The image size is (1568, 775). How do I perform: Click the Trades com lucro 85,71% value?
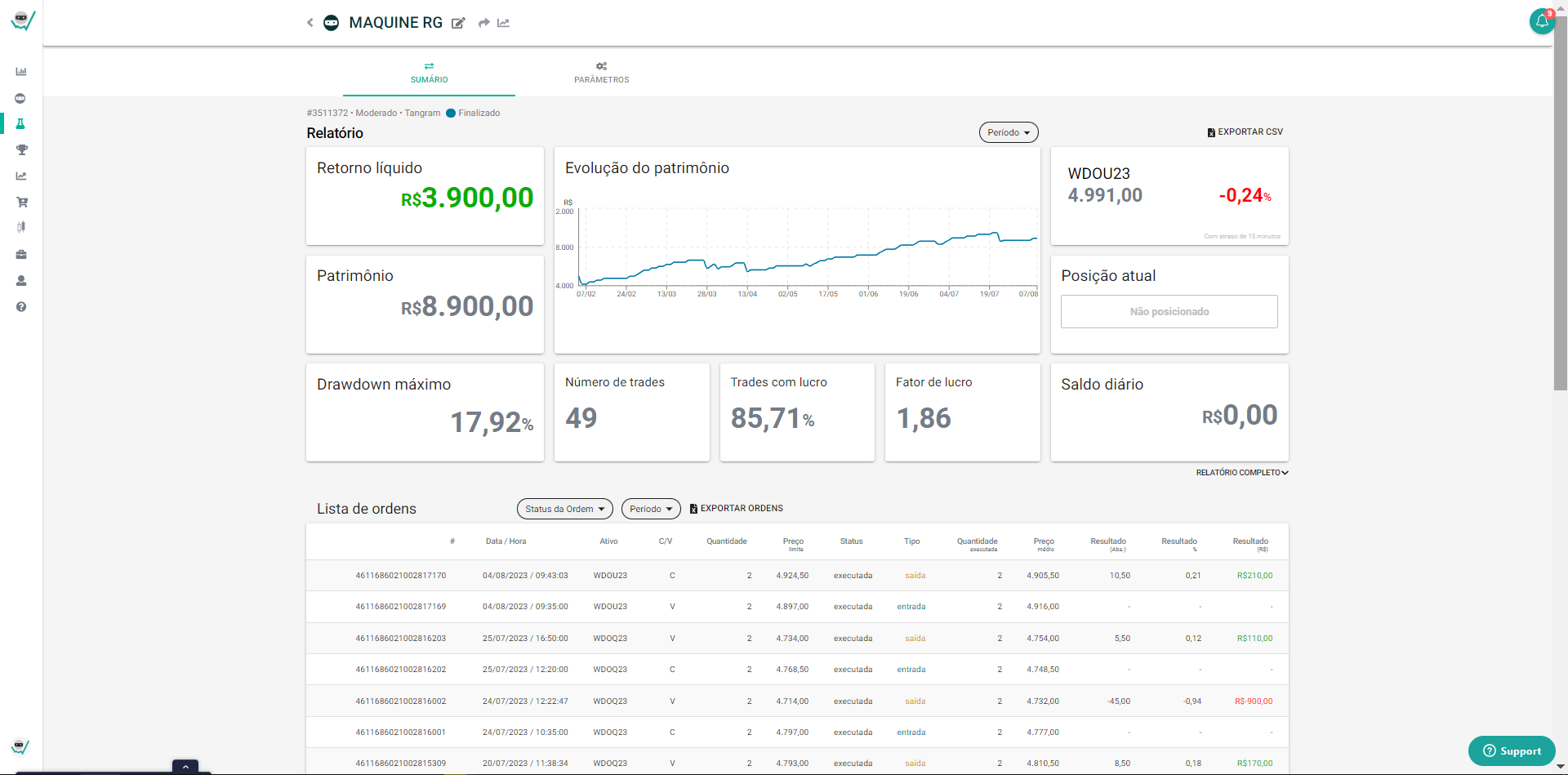(x=773, y=418)
